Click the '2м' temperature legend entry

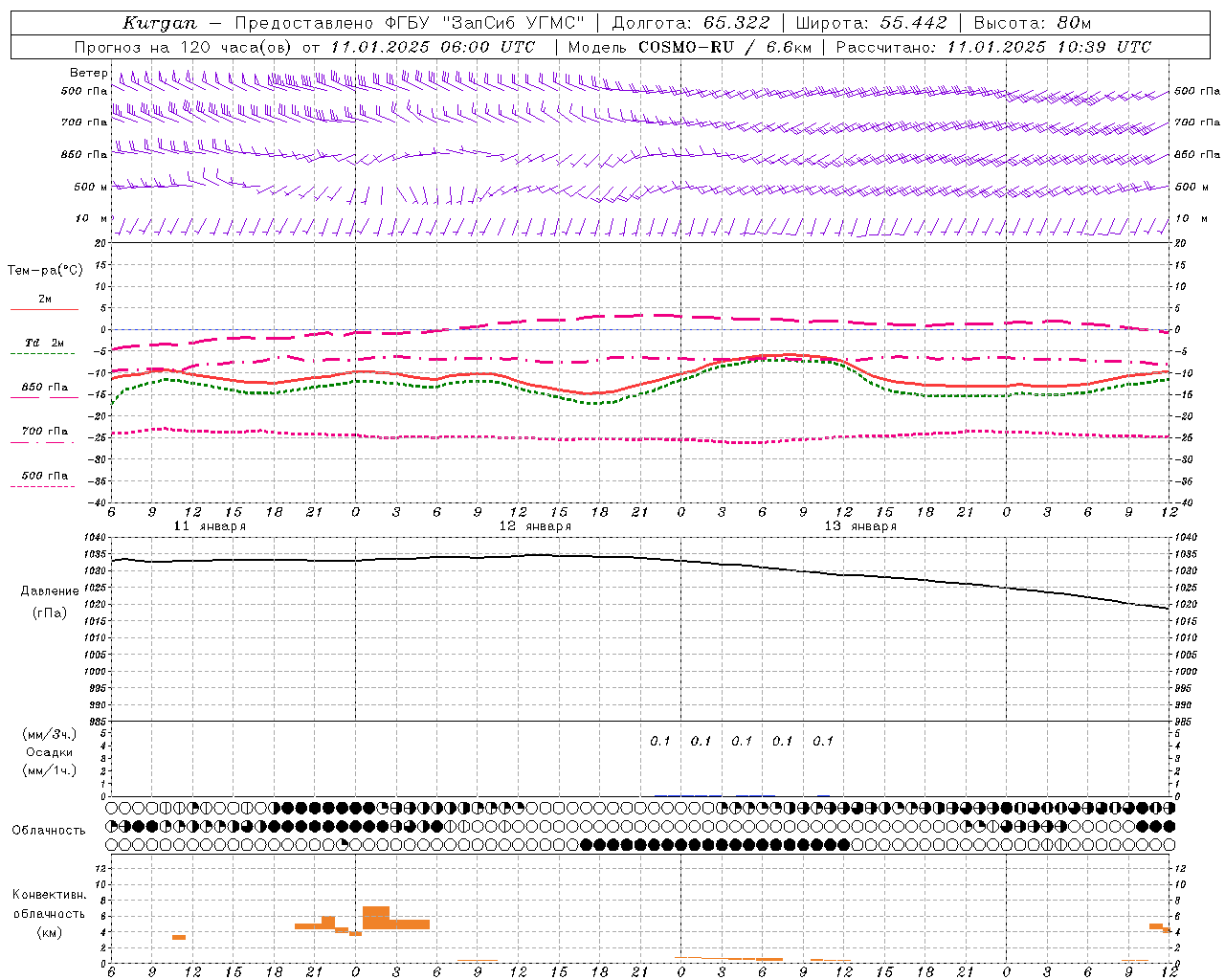tap(45, 299)
